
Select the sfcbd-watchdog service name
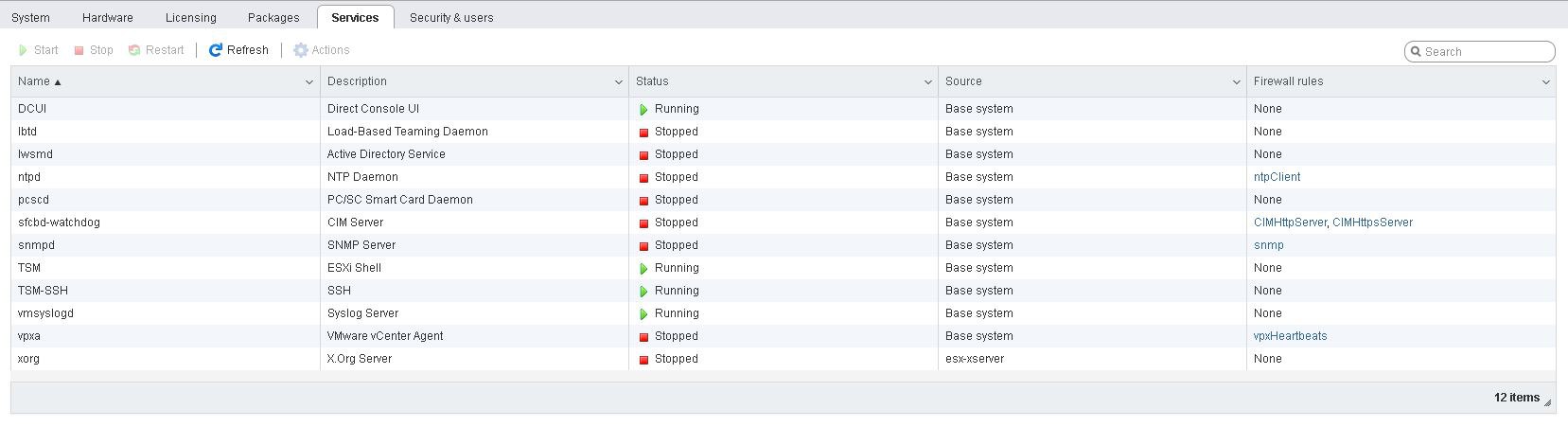[x=59, y=222]
